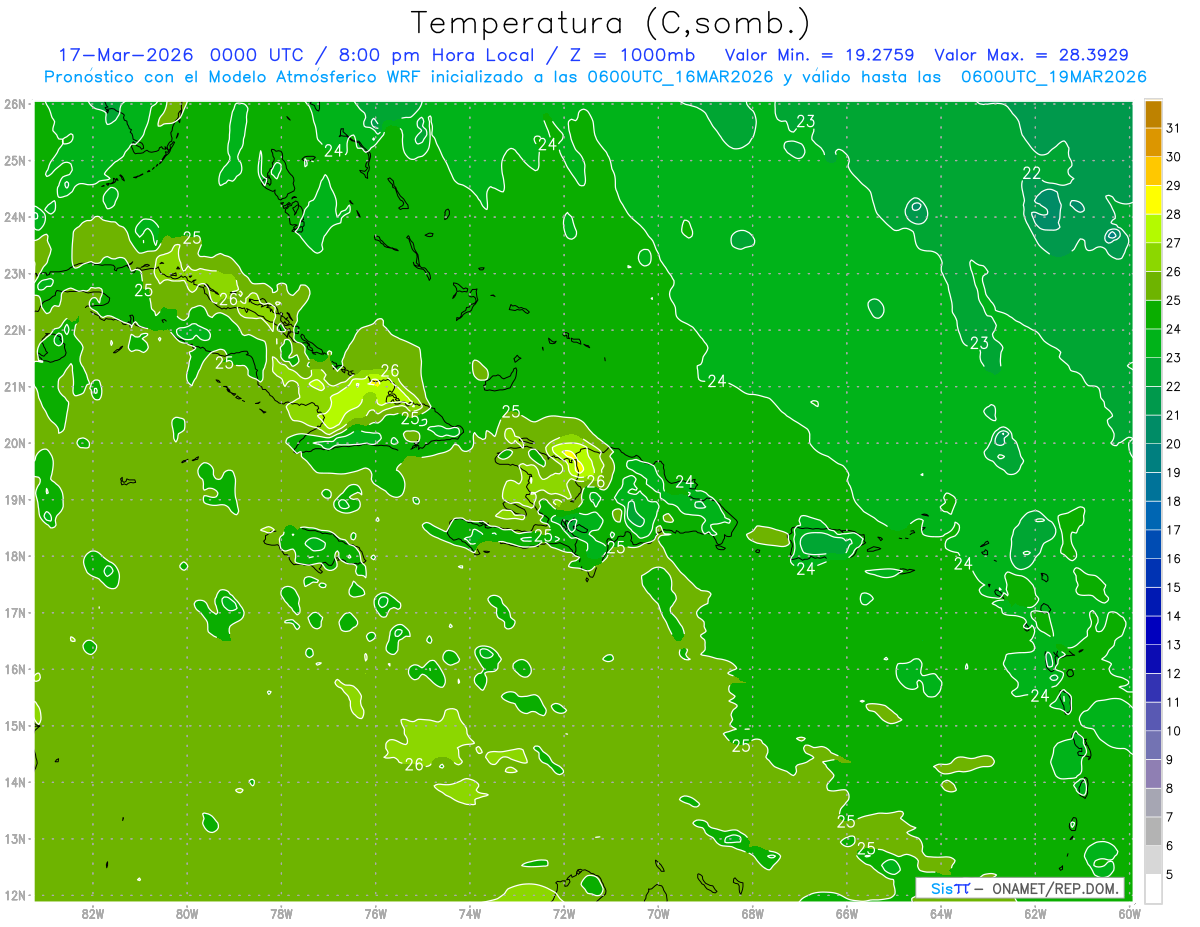Screen dimensions: 1200x927
Task: Click the "60W" longitude axis label
Action: pyautogui.click(x=1130, y=913)
